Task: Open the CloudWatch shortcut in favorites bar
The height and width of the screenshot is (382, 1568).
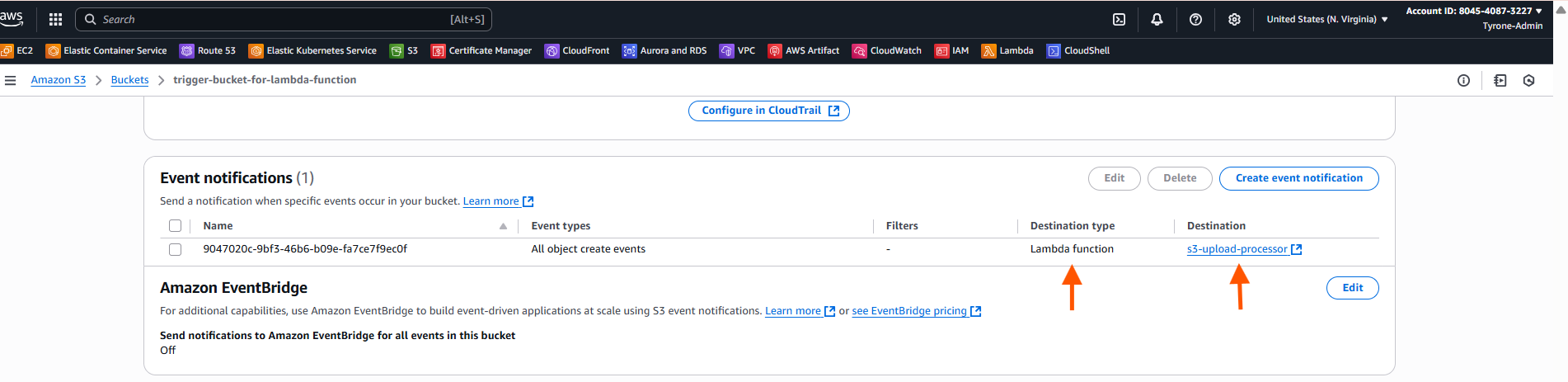Action: 887,50
